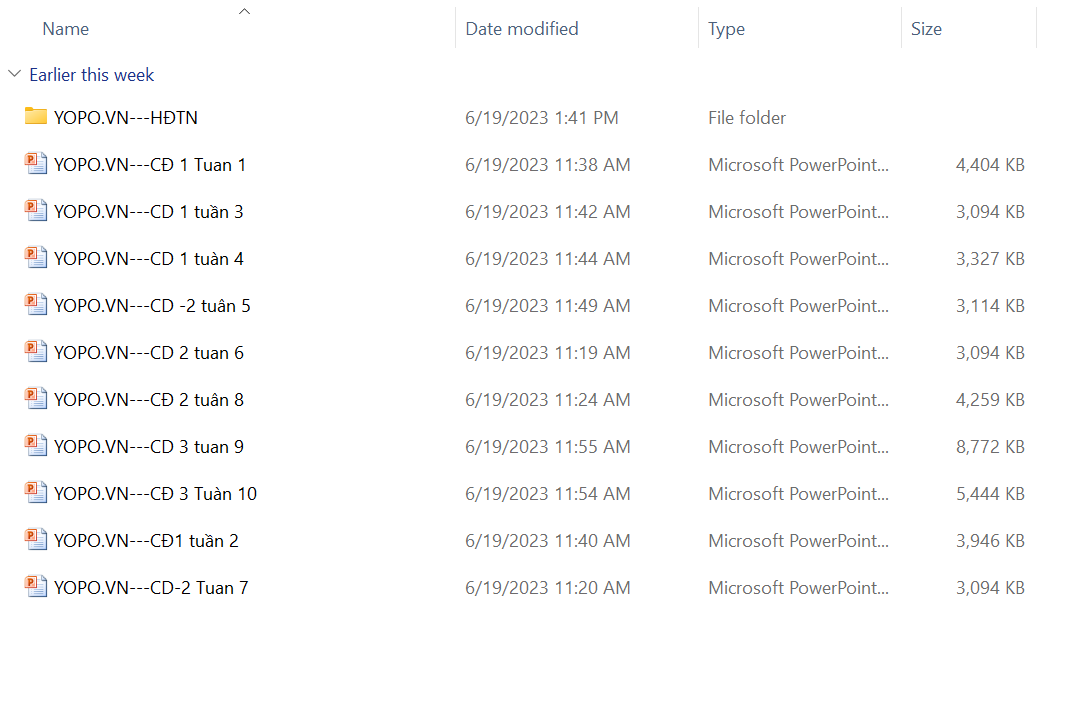The height and width of the screenshot is (728, 1084).
Task: Select the 8,772 KB file size entry
Action: 990,447
